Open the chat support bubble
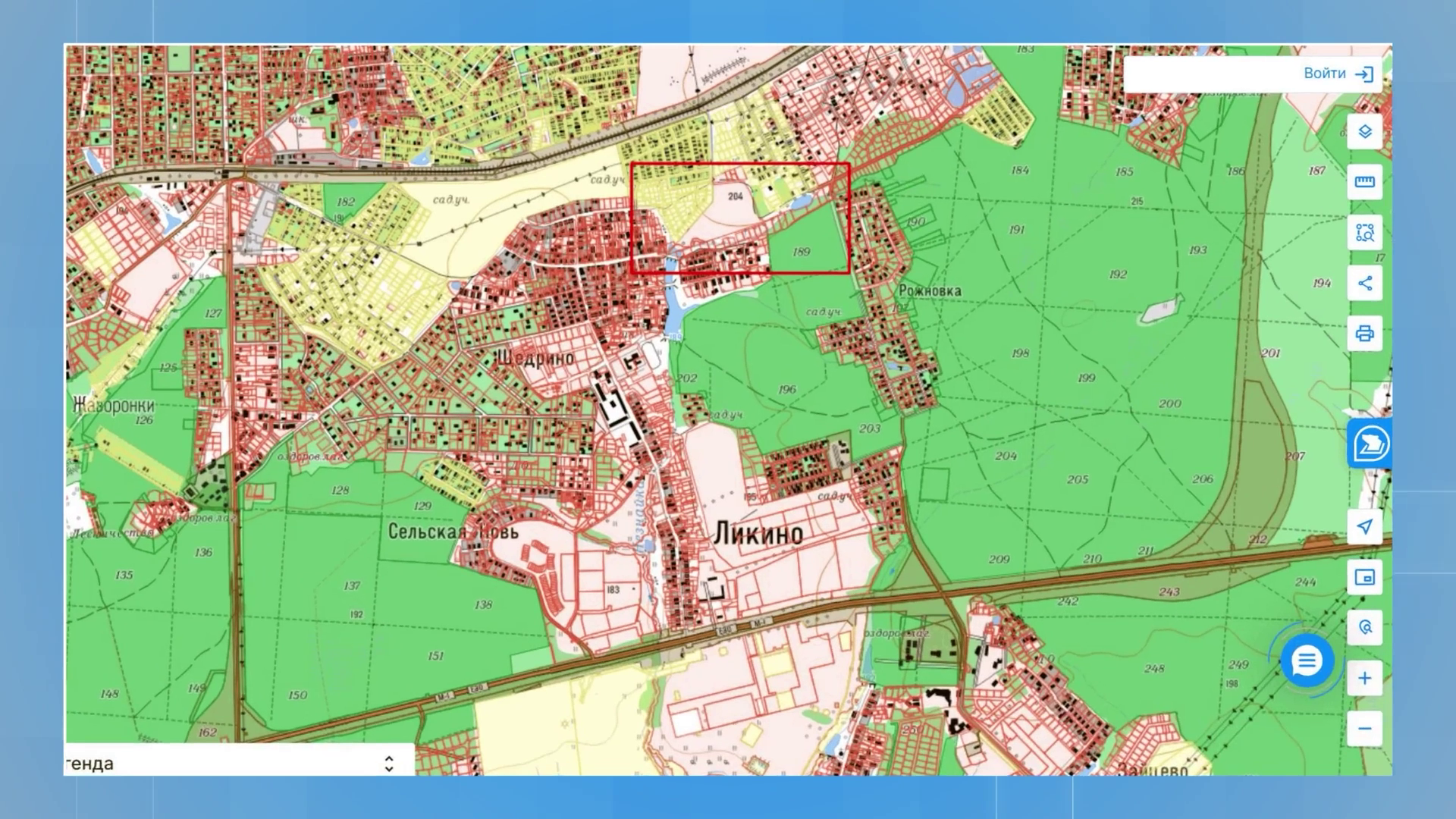1456x819 pixels. (1306, 661)
